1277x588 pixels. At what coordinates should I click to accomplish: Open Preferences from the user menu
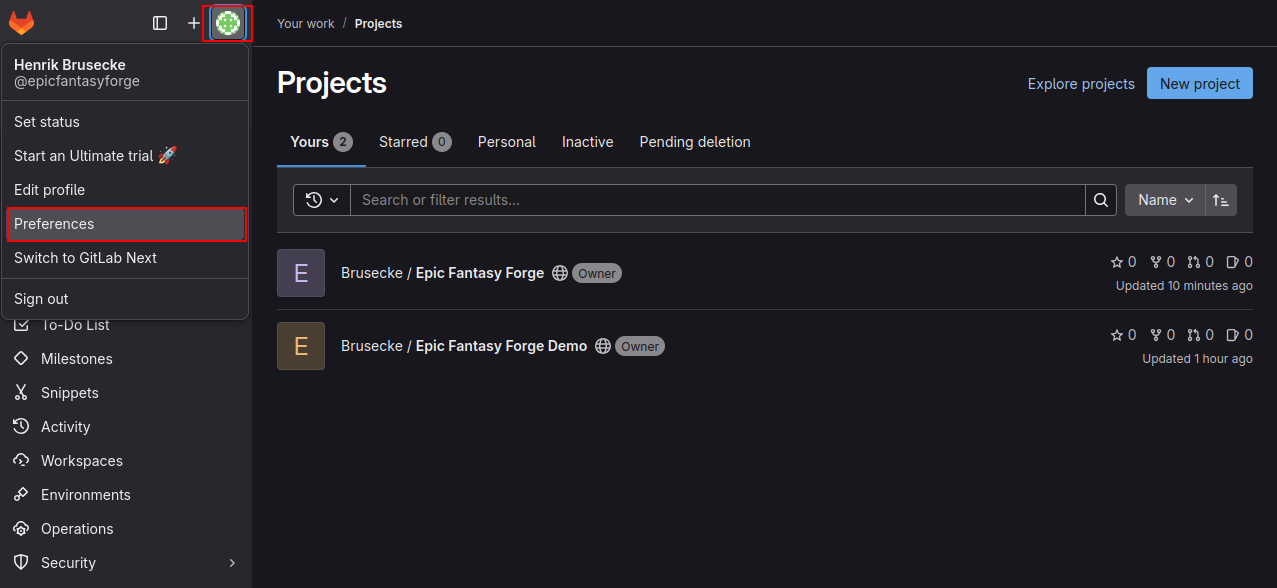(125, 224)
